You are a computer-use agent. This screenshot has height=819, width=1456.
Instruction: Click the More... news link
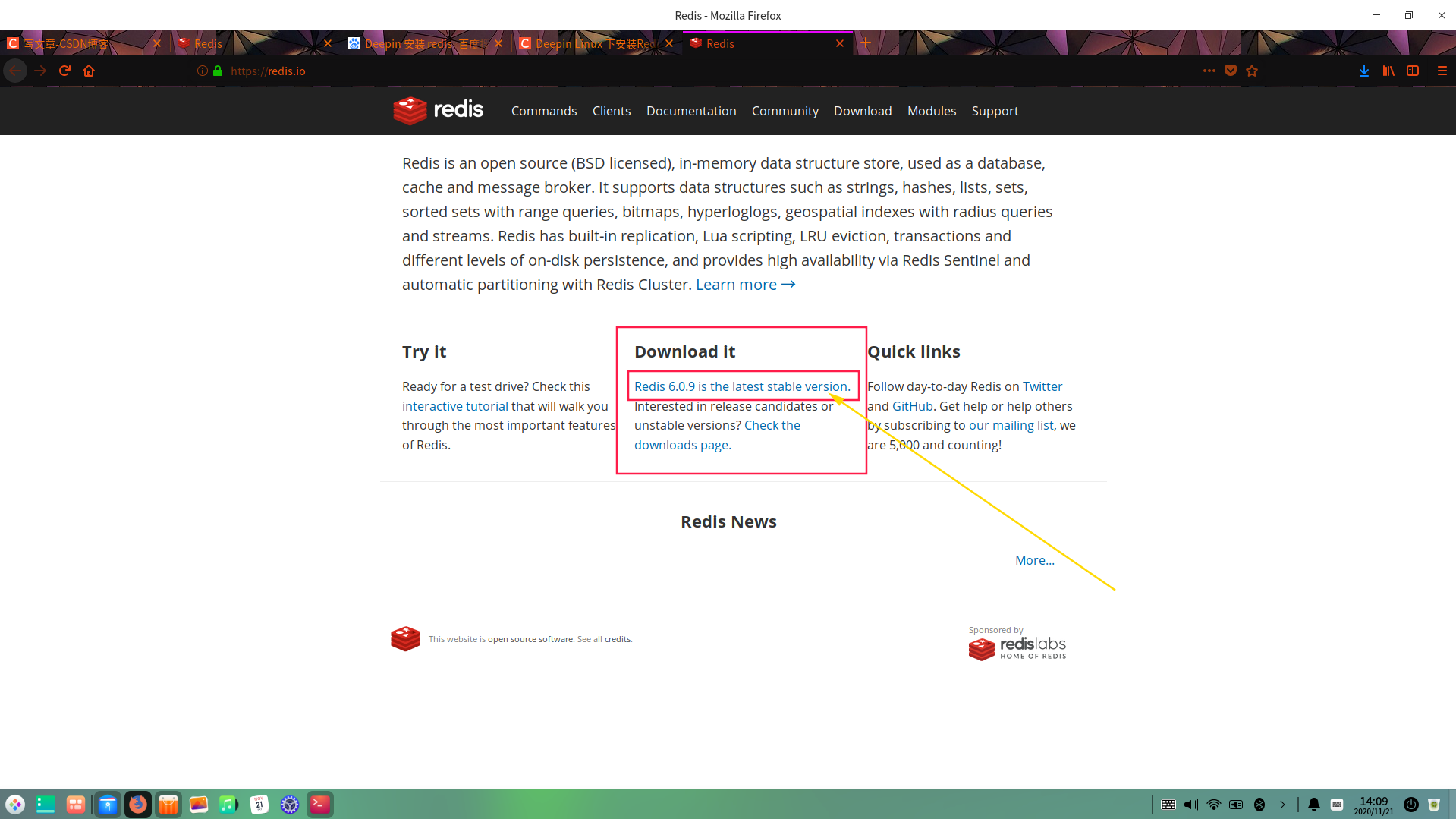coord(1035,560)
